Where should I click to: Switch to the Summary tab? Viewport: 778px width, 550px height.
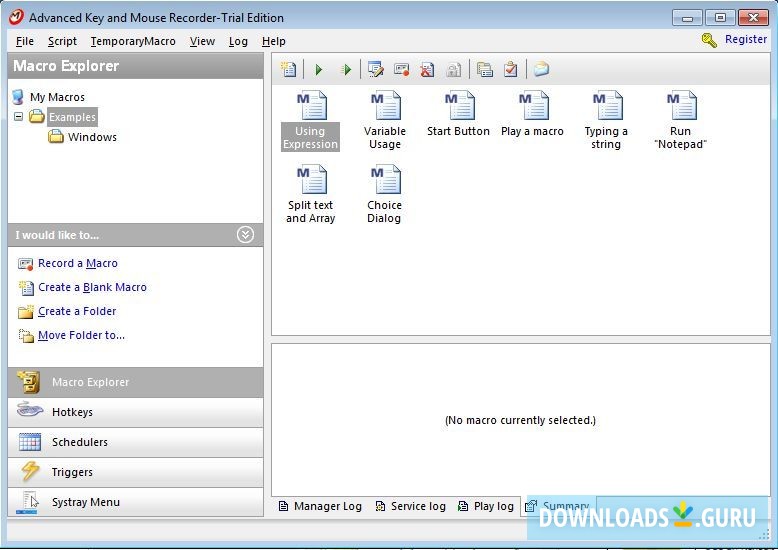tap(558, 506)
